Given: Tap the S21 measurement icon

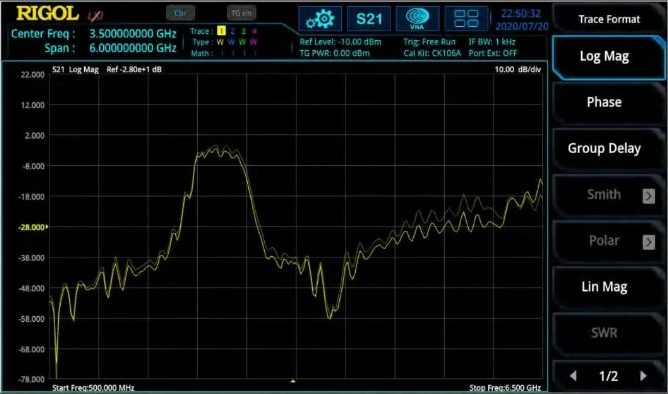Looking at the screenshot, I should (x=369, y=19).
